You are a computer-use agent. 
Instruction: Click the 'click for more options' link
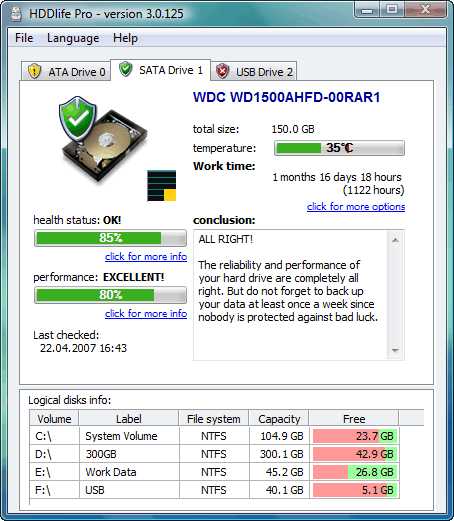coord(356,207)
